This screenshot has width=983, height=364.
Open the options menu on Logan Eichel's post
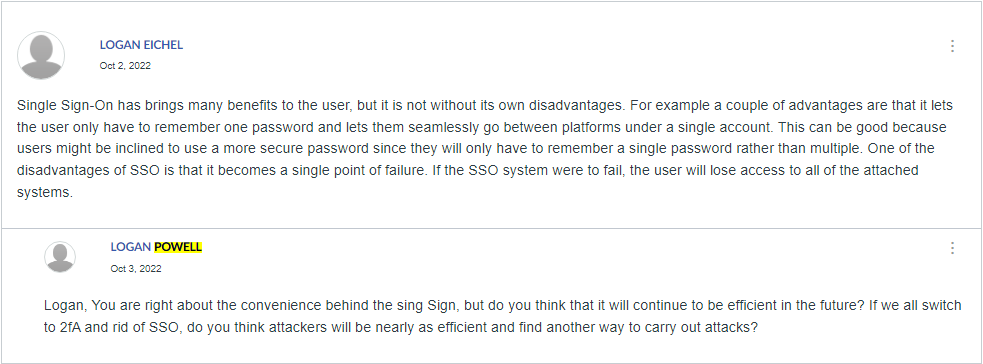(x=952, y=46)
